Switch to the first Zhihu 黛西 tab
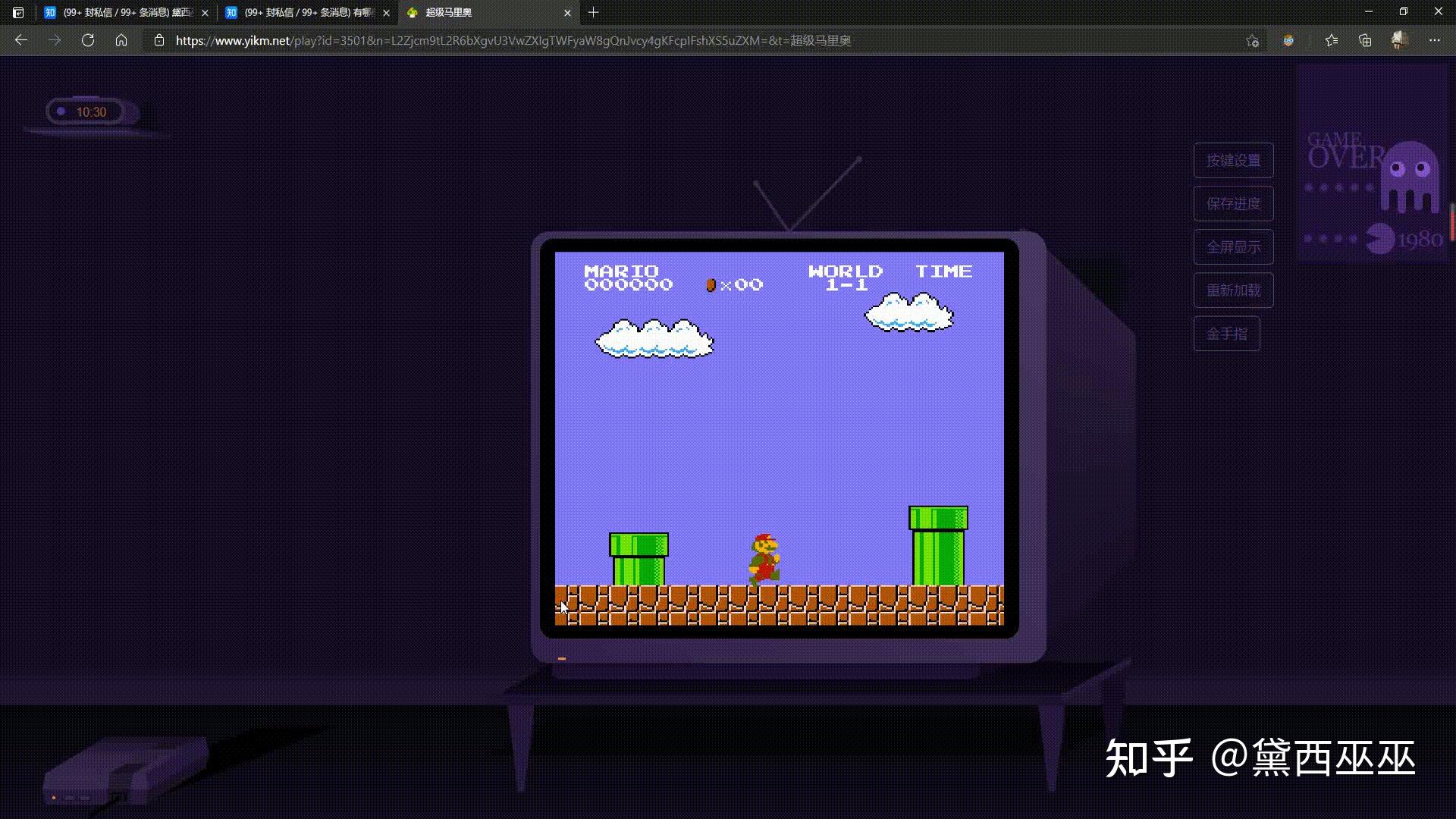The width and height of the screenshot is (1456, 819). point(125,13)
